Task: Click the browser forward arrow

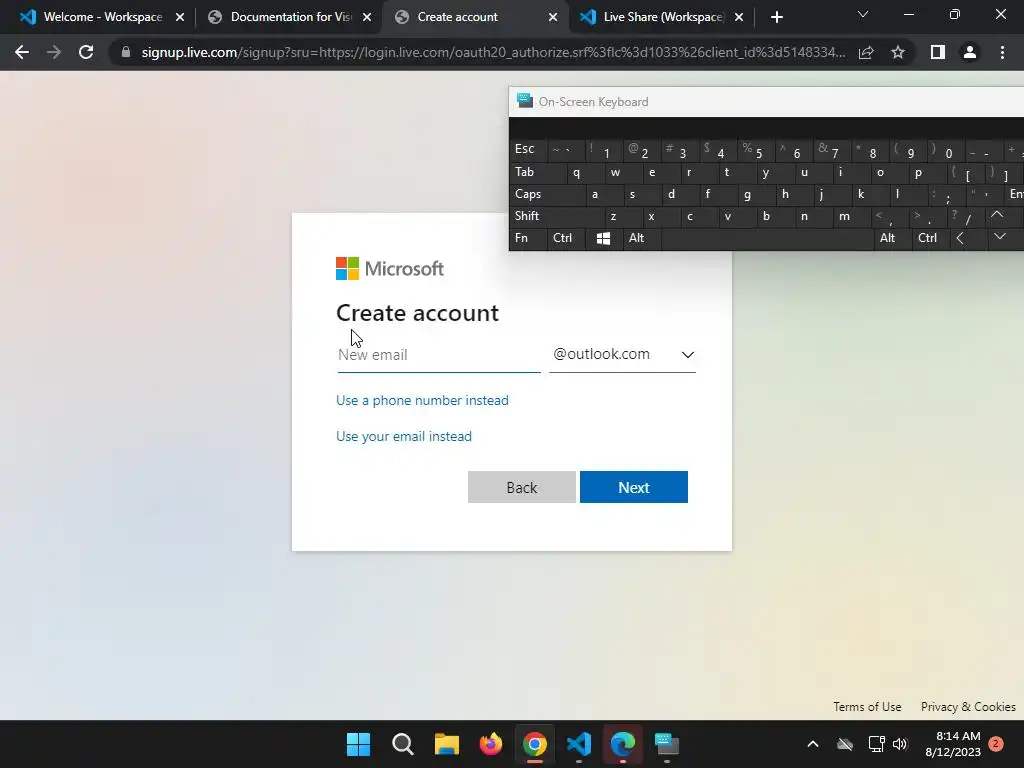Action: (x=54, y=52)
